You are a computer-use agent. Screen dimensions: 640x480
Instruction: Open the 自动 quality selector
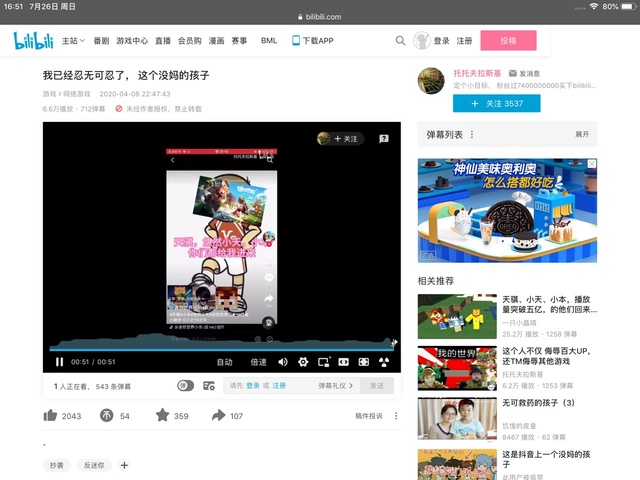click(224, 362)
